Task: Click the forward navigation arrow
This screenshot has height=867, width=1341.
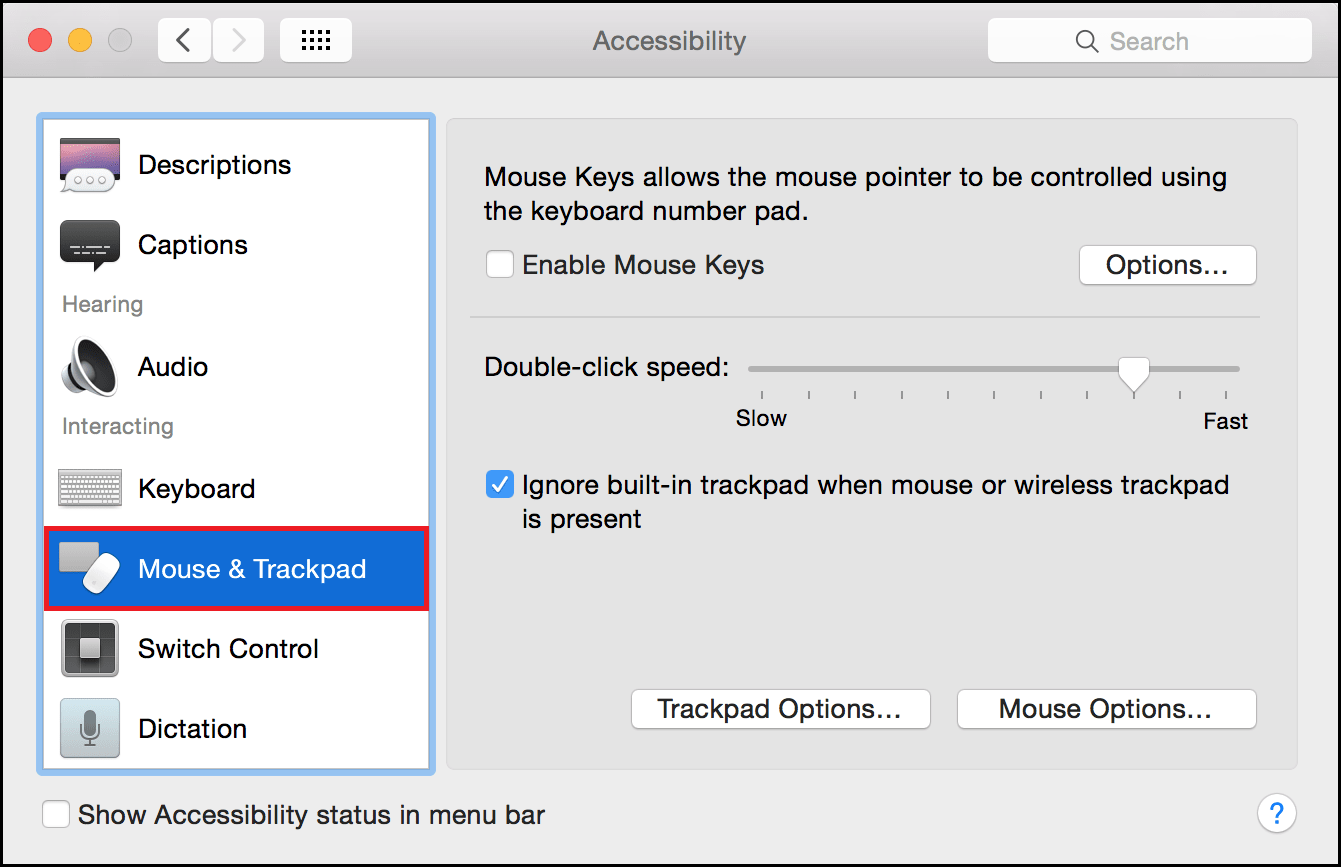Action: pyautogui.click(x=238, y=40)
